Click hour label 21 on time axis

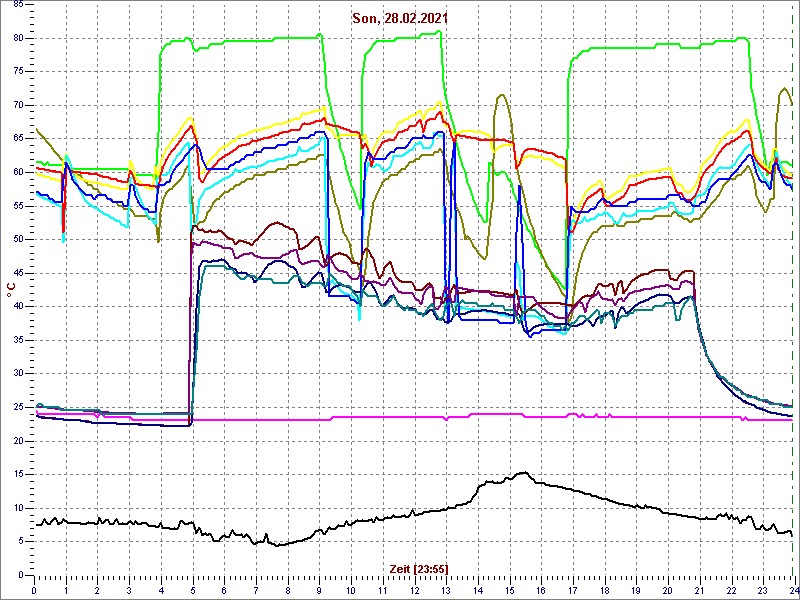pos(700,589)
